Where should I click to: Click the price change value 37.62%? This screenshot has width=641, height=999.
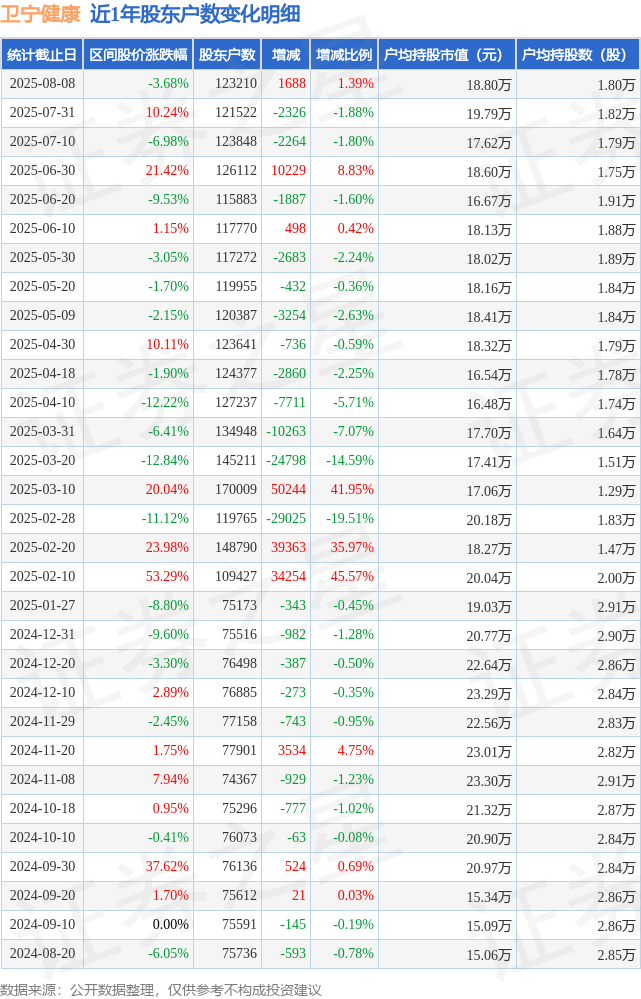(x=167, y=866)
